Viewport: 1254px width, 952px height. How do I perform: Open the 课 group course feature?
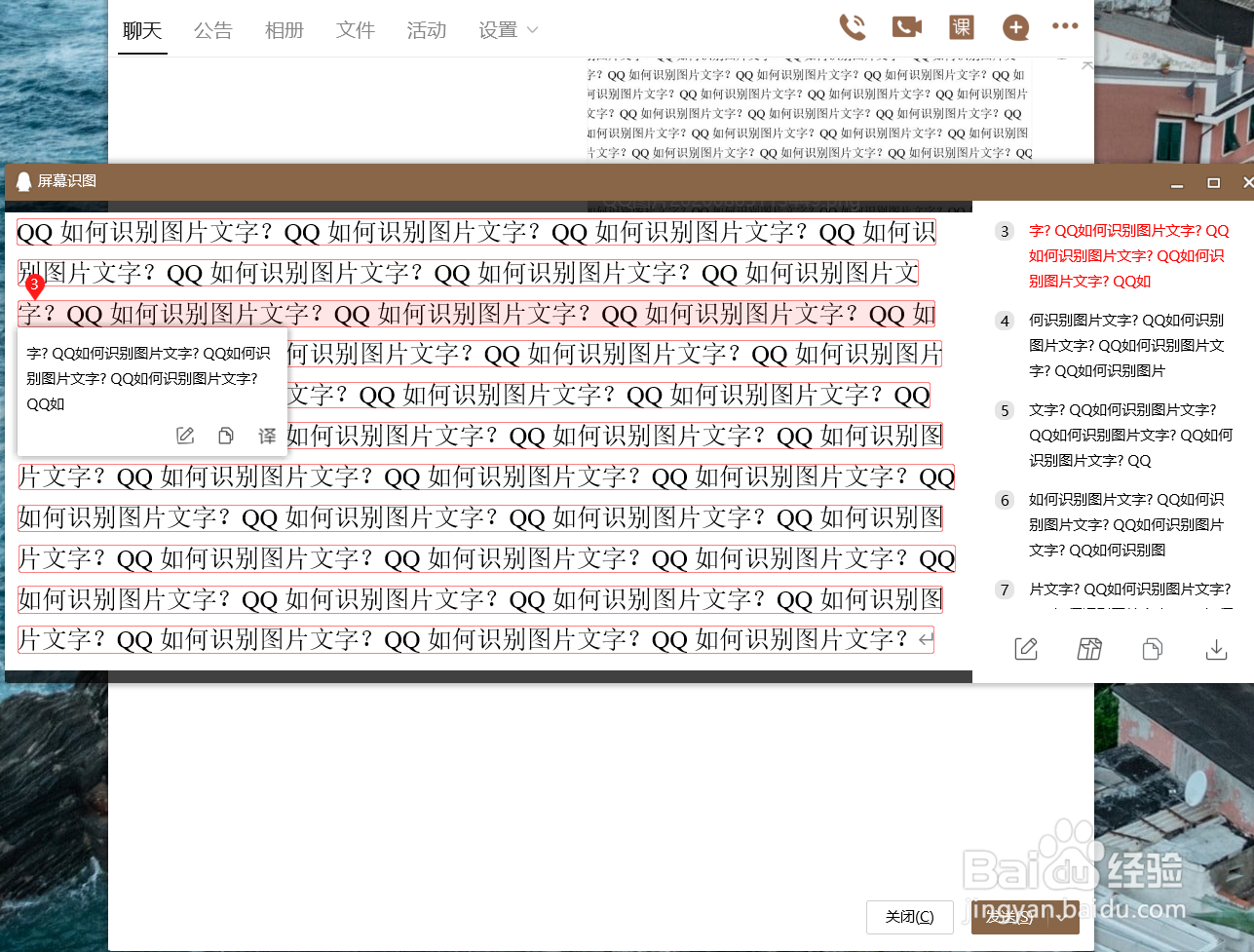961,27
